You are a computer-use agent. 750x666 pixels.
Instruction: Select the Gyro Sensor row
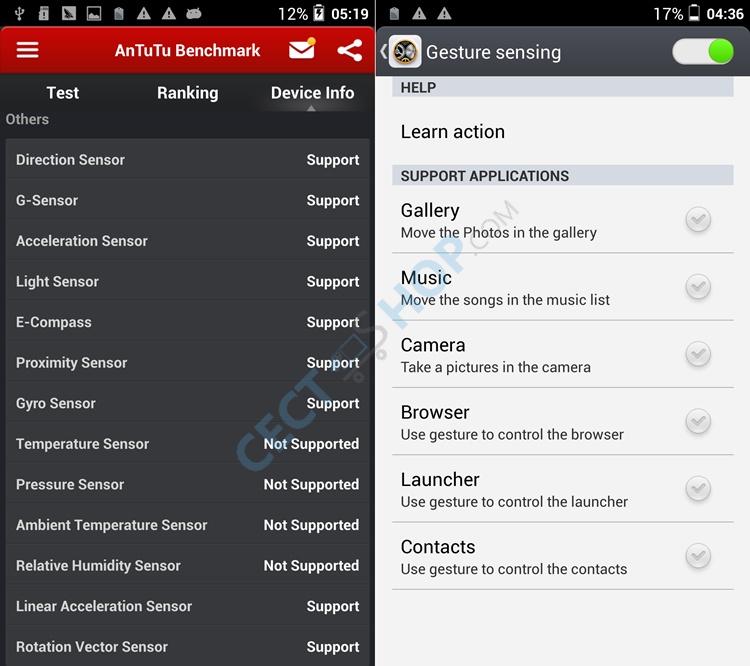coord(188,403)
